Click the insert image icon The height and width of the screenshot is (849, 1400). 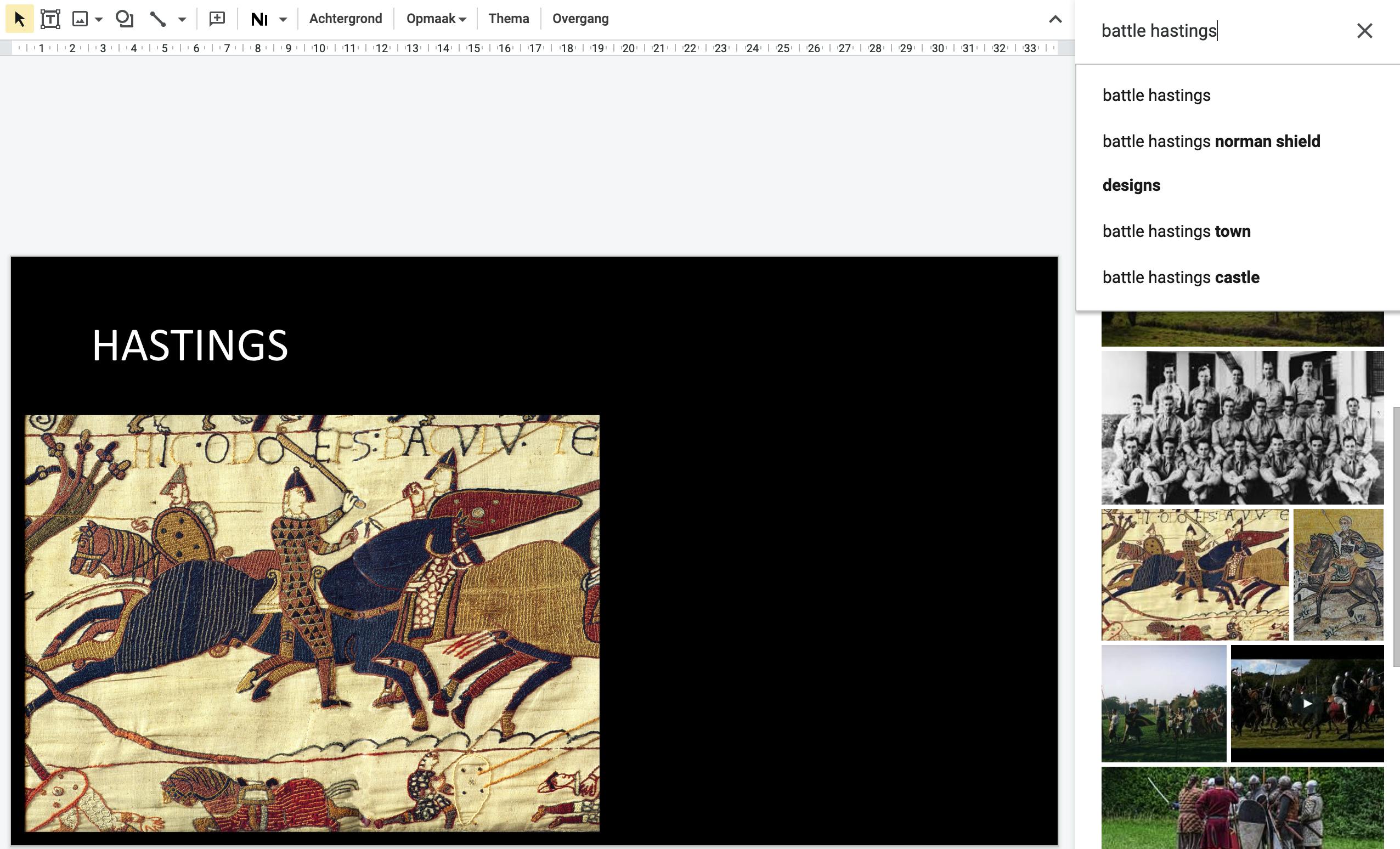pos(80,19)
